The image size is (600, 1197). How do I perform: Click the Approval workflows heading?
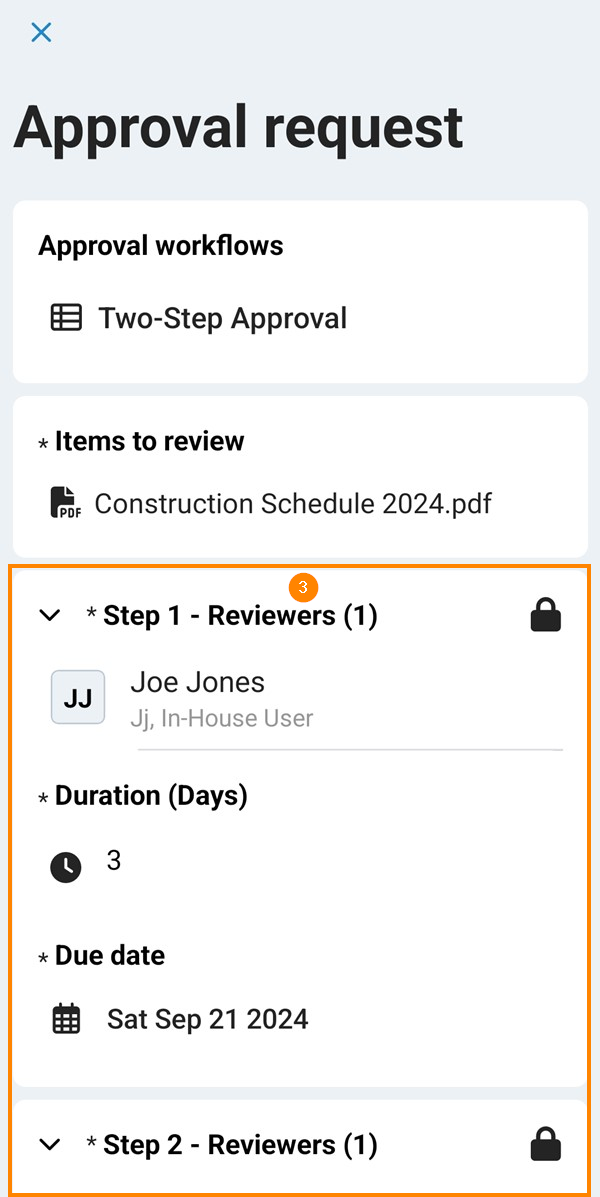point(161,246)
